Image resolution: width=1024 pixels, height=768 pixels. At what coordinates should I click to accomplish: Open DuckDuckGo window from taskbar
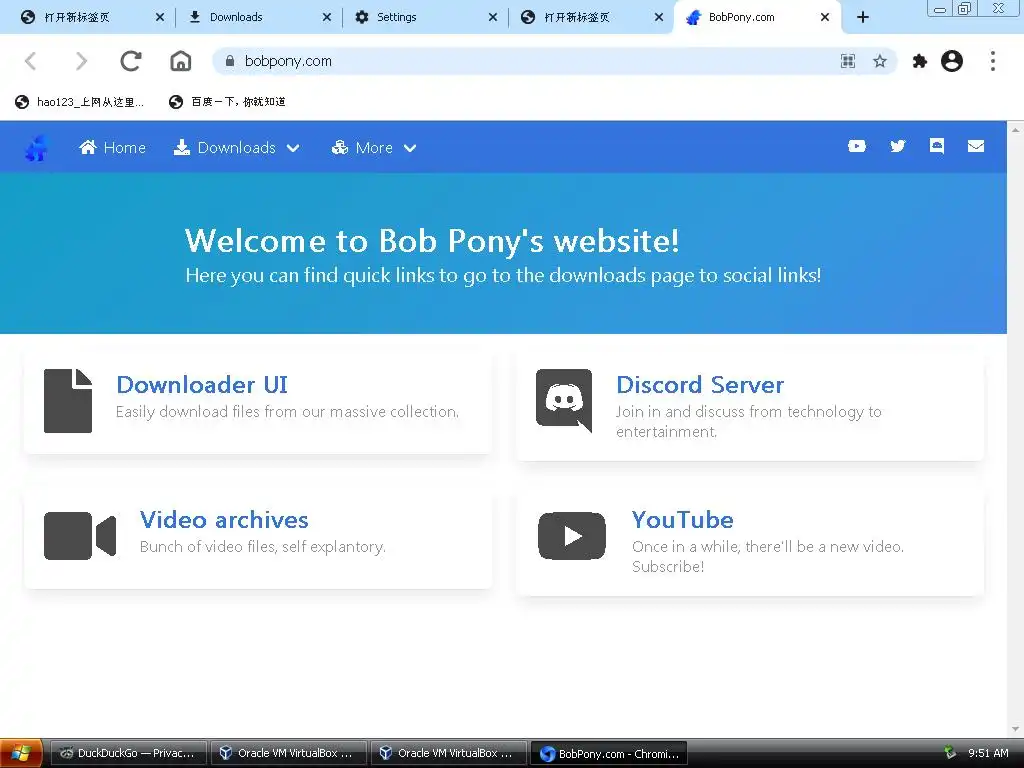[x=128, y=754]
